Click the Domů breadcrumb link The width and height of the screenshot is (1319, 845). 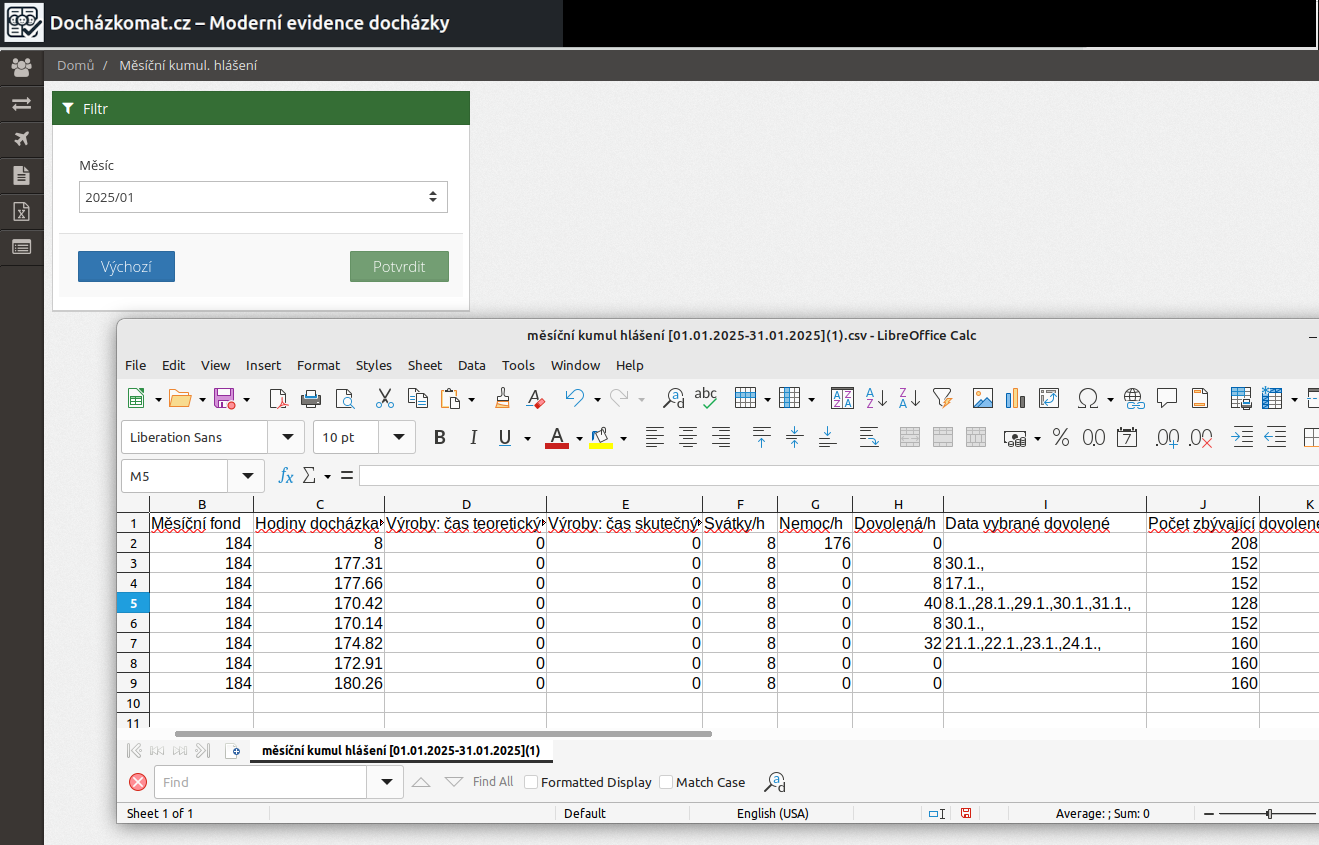75,65
